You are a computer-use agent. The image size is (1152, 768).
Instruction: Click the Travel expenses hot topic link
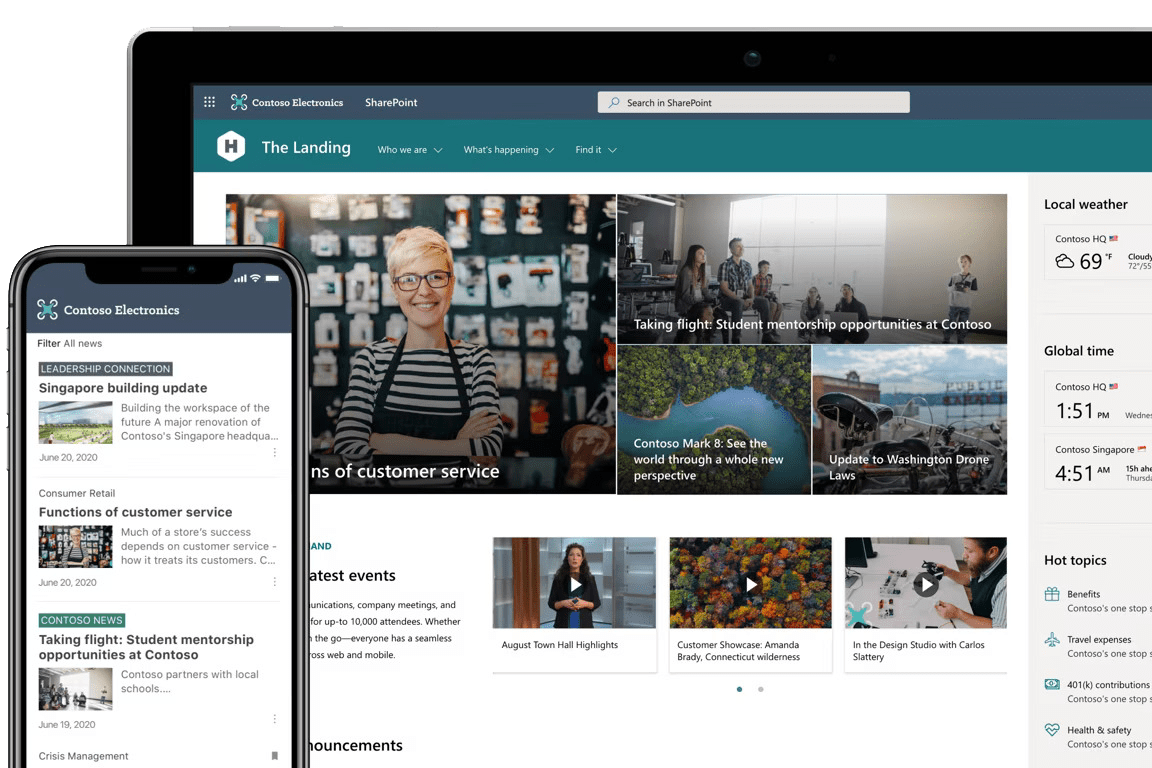point(1099,639)
